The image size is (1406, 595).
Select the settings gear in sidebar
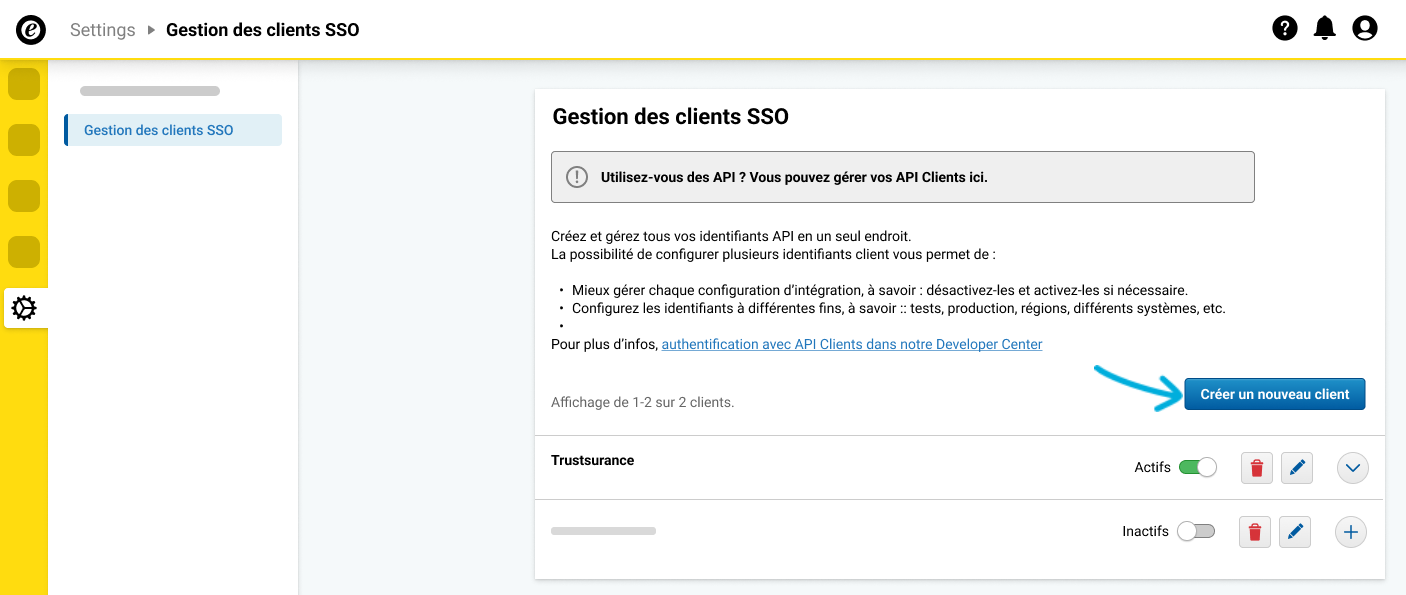pos(24,308)
